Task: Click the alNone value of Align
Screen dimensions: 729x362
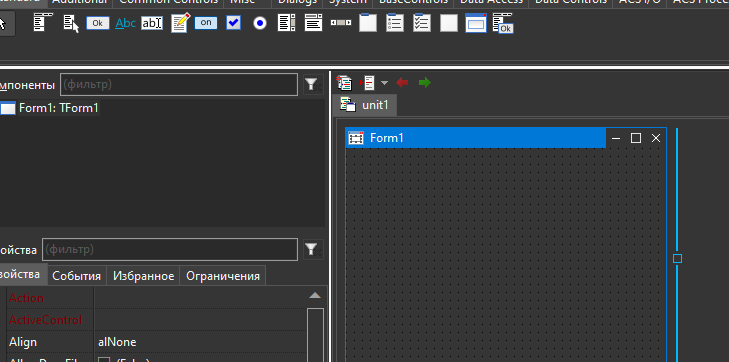Action: [117, 342]
